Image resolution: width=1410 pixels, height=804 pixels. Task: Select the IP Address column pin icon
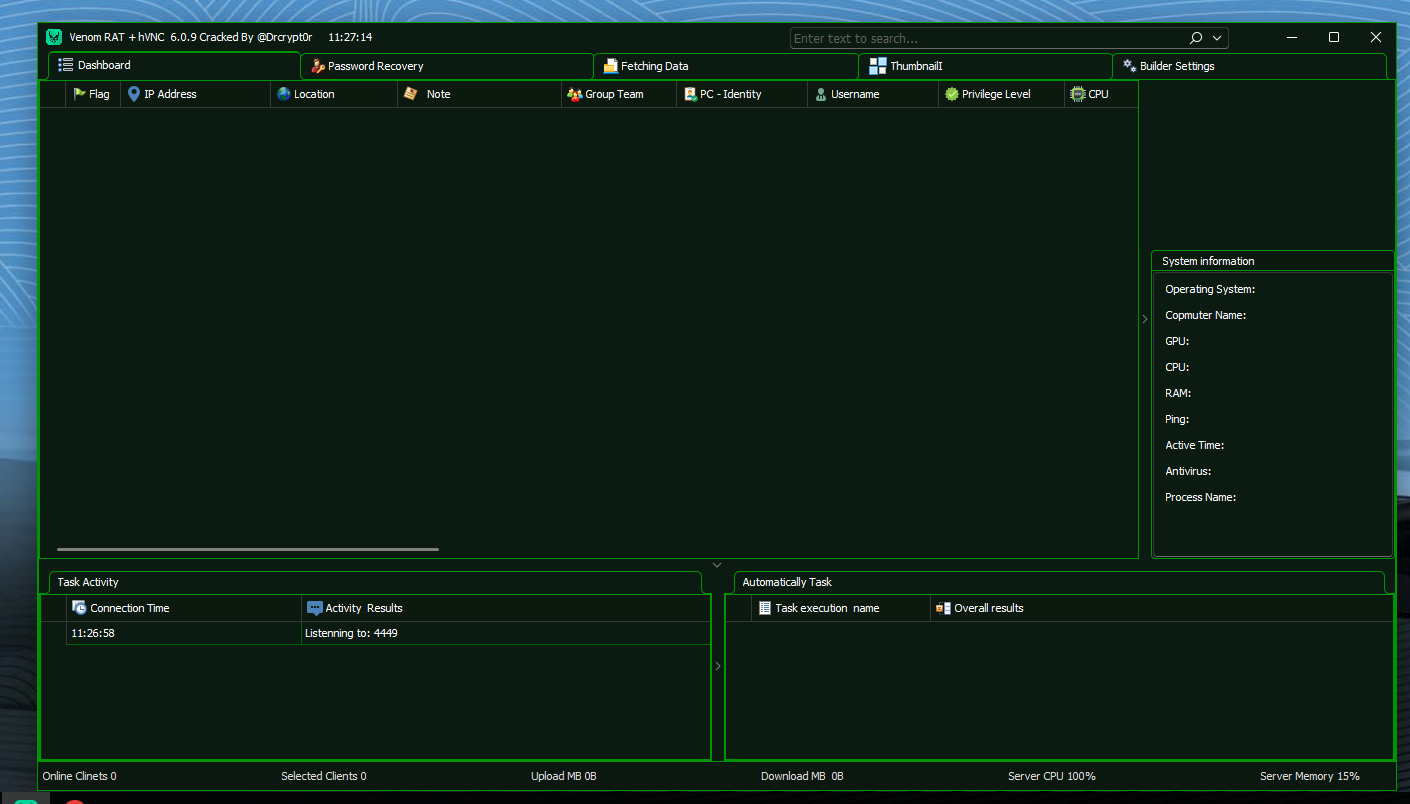(x=133, y=93)
